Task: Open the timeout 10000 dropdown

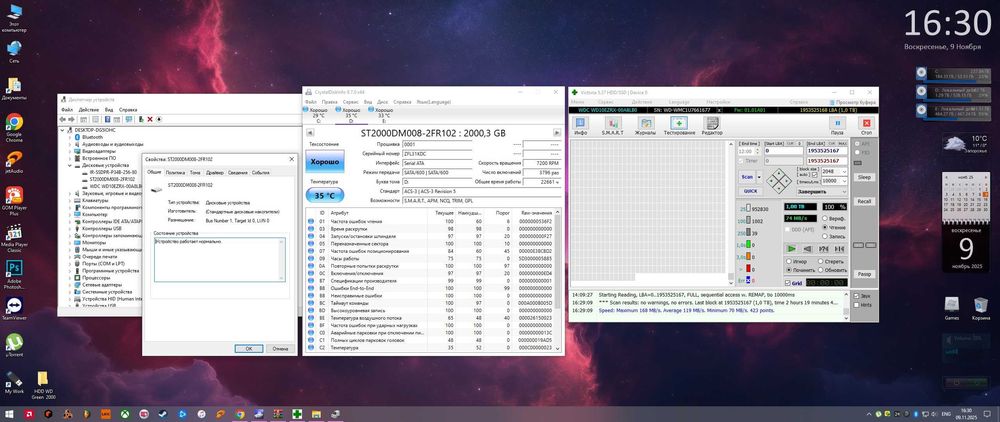Action: pos(844,180)
